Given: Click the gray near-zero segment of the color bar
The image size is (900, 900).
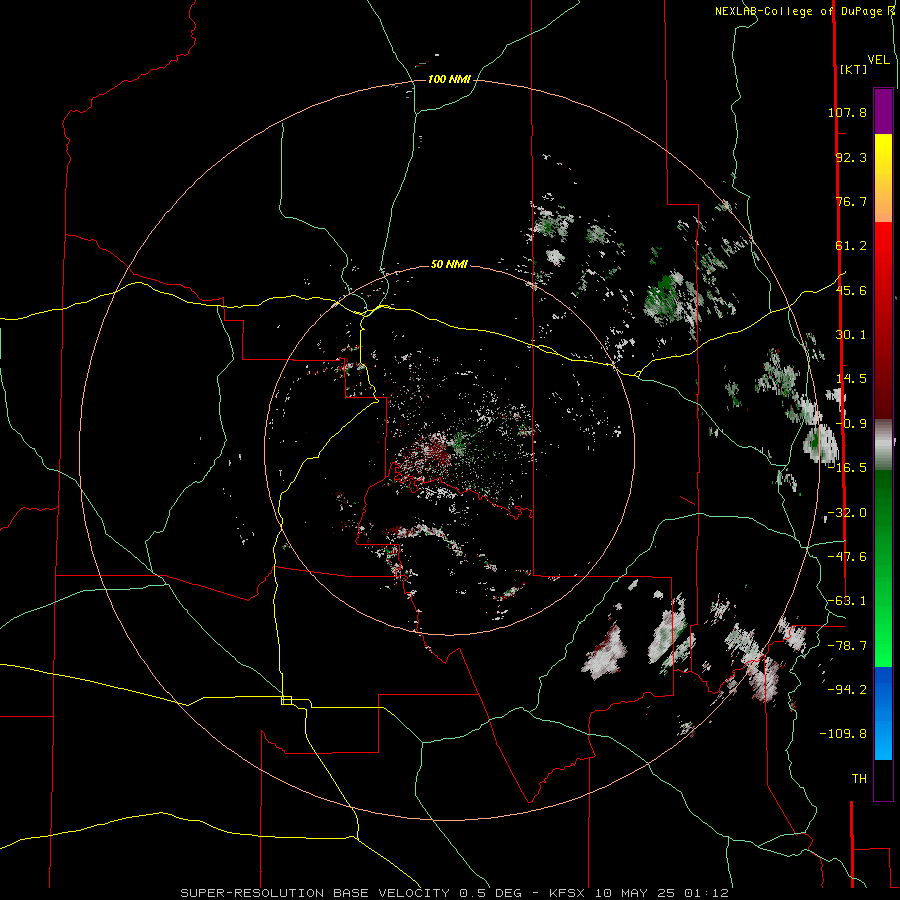Looking at the screenshot, I should [x=883, y=445].
